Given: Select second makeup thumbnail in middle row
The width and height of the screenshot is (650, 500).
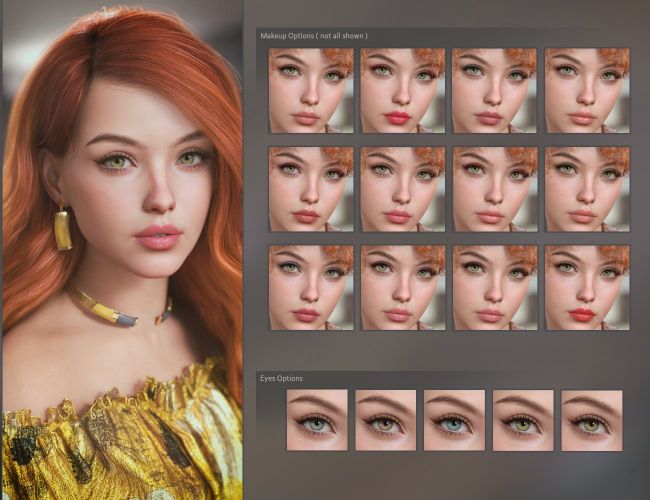Looking at the screenshot, I should tap(403, 189).
